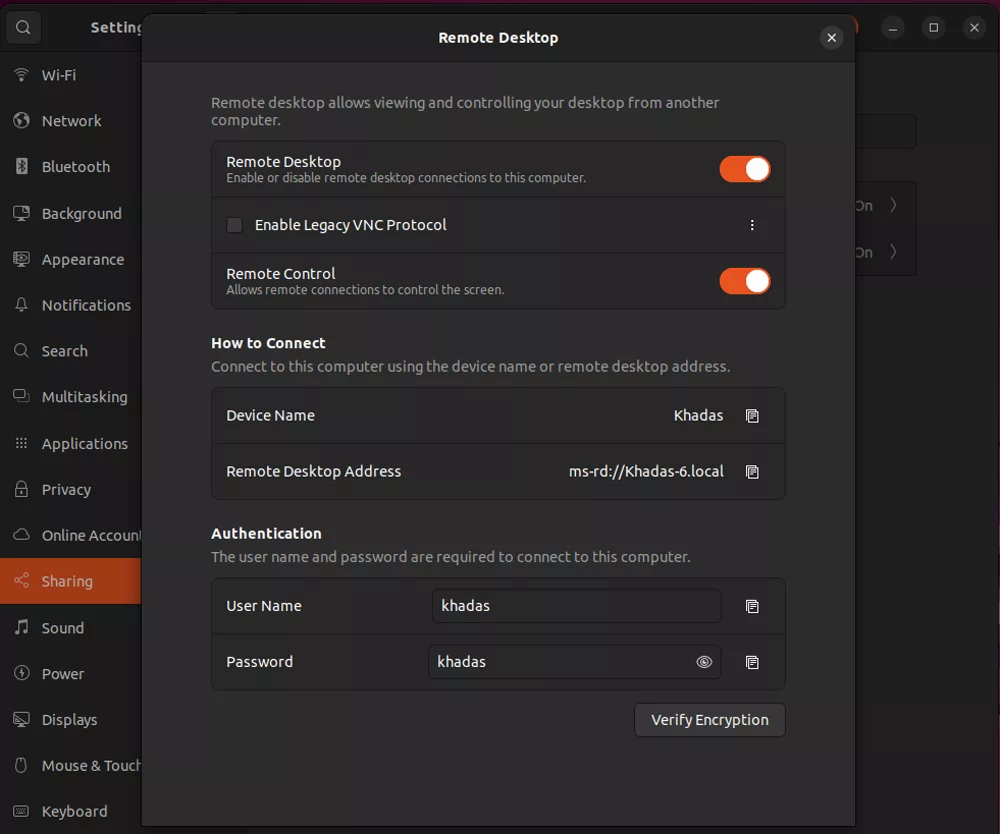Viewport: 1000px width, 834px height.
Task: Select Multitasking in the sidebar
Action: (x=71, y=397)
